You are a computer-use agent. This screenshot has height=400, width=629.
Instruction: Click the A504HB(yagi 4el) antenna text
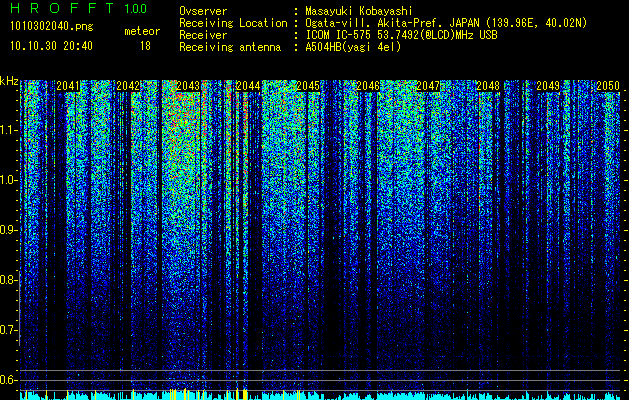pos(353,47)
